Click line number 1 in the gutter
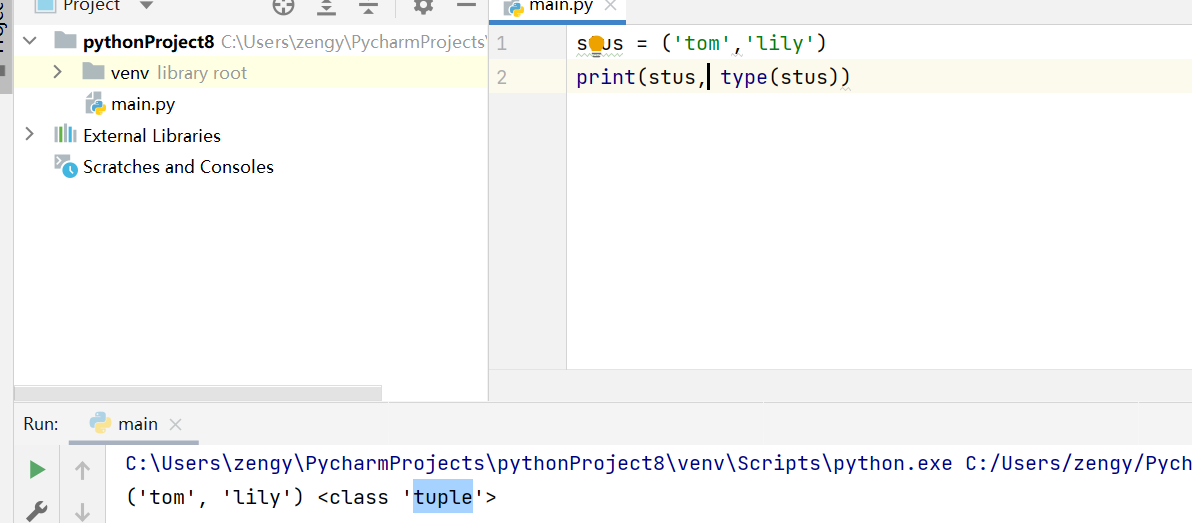This screenshot has height=523, width=1192. point(501,44)
